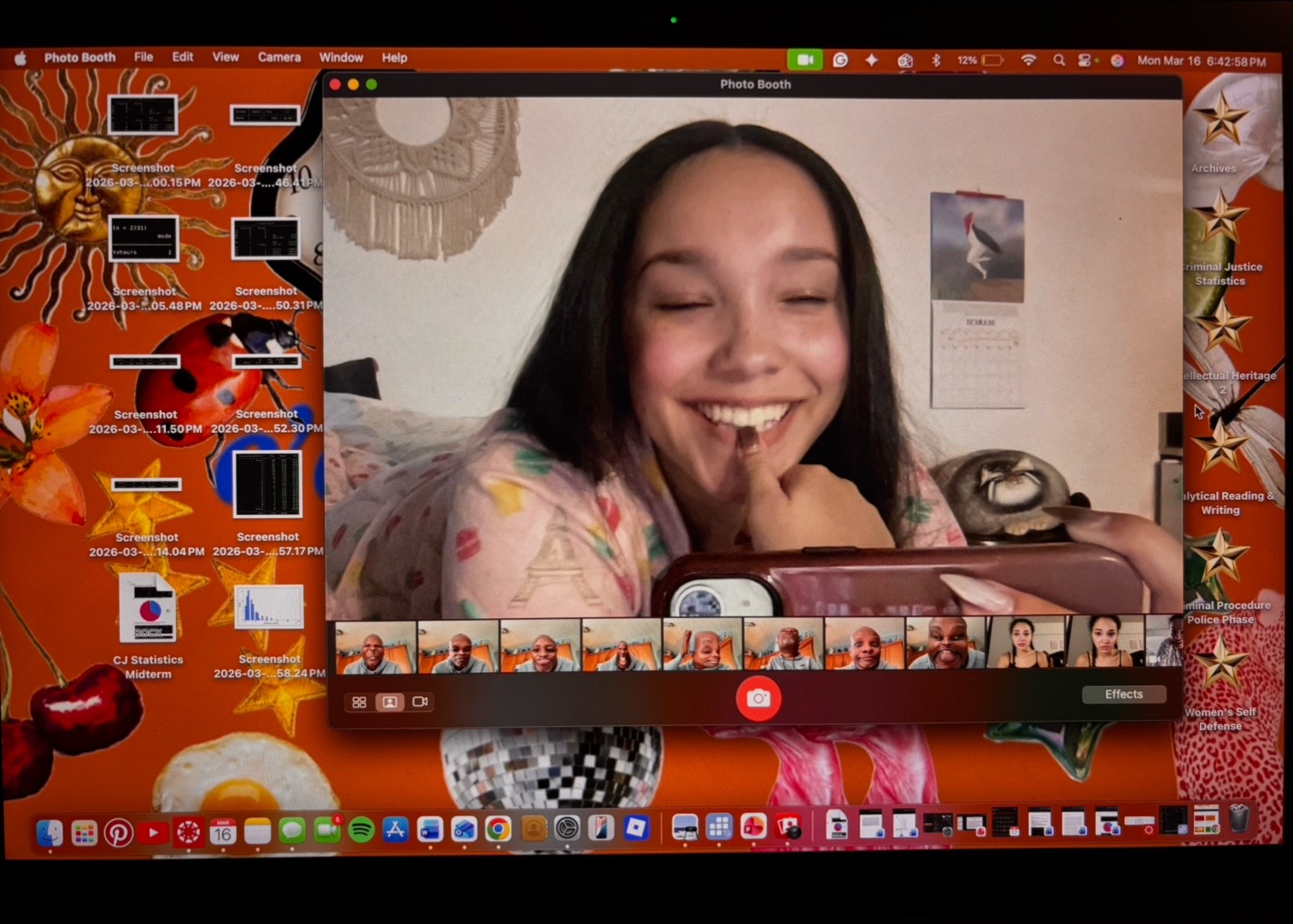Open Microsoft Word from the Dock
The image size is (1293, 924).
click(430, 830)
